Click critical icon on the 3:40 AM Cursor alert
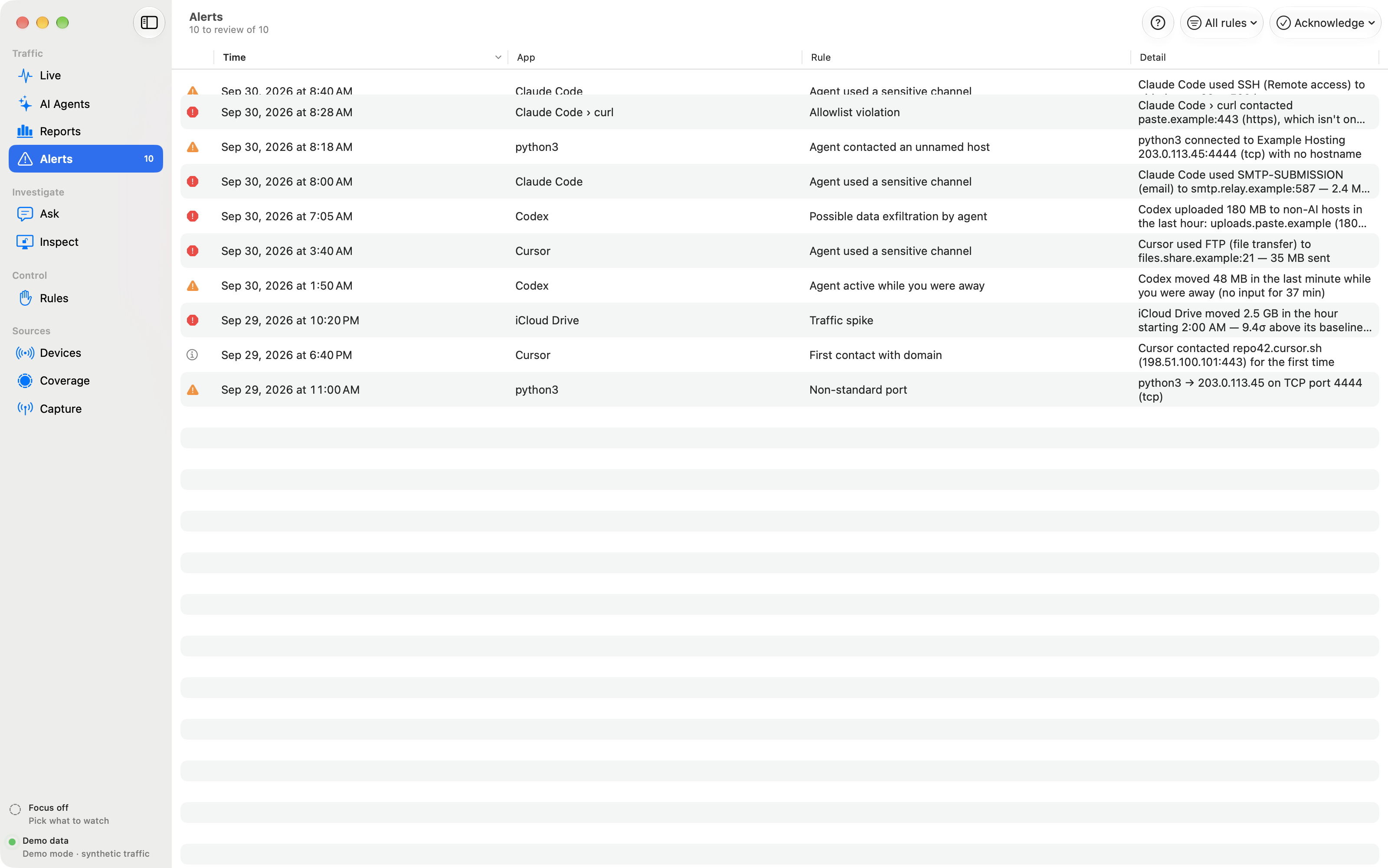Viewport: 1388px width, 868px height. point(193,251)
